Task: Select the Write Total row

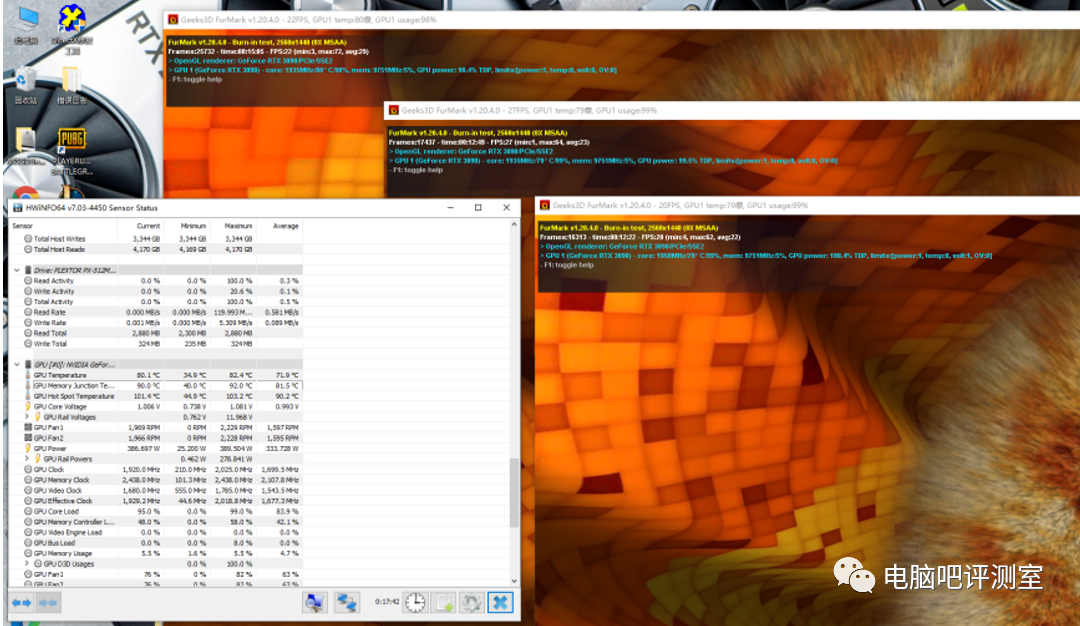Action: 156,344
